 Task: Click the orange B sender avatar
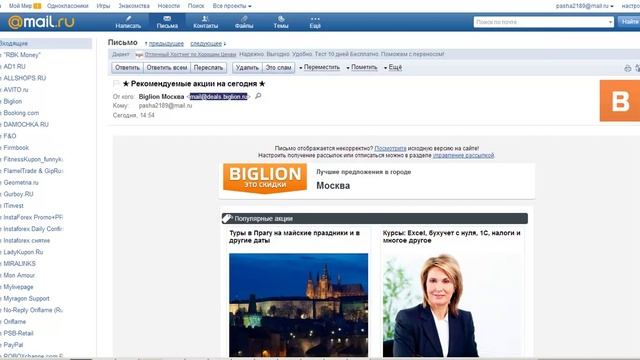(620, 100)
